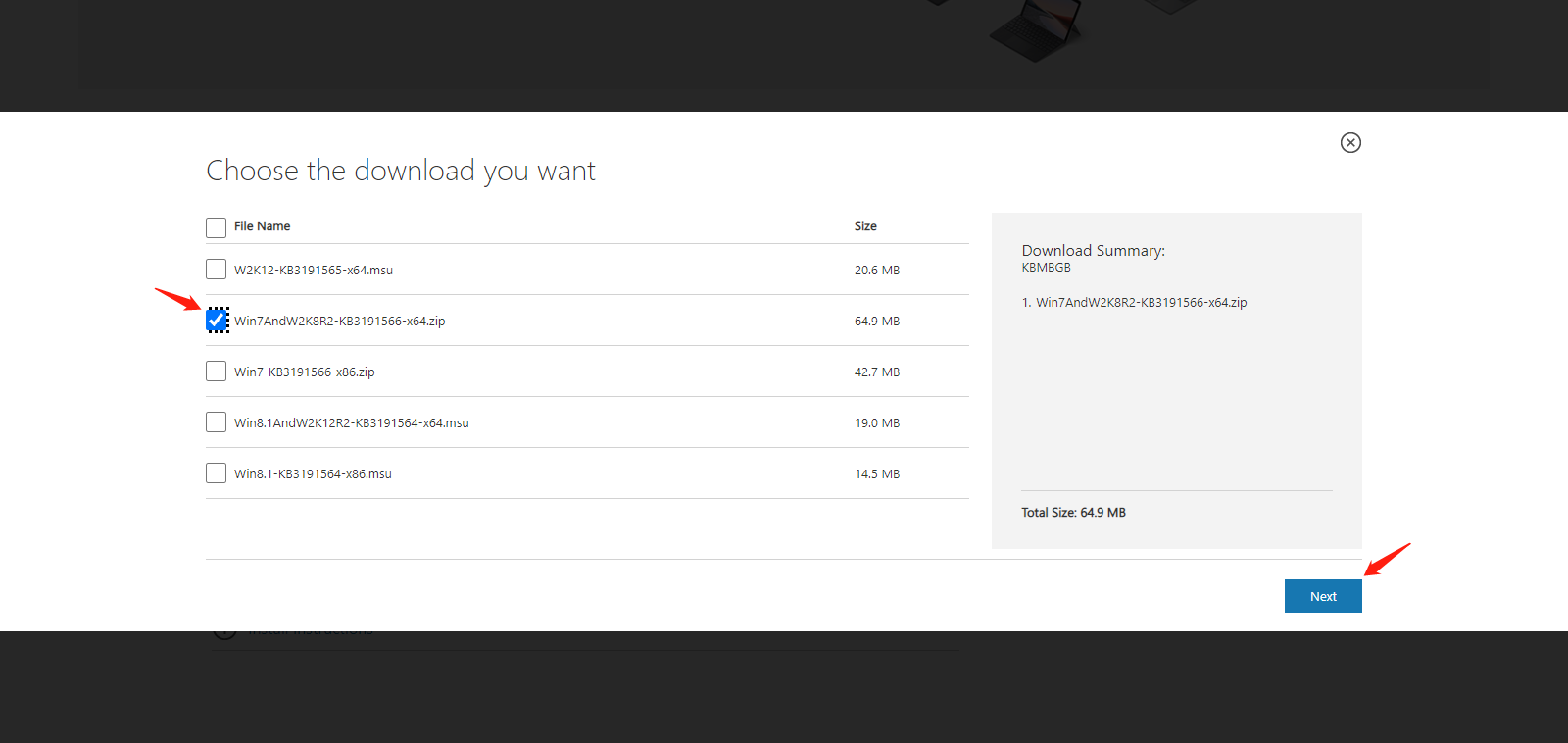Click the 'Choose the download you want' heading
The width and height of the screenshot is (1568, 743).
pyautogui.click(x=401, y=171)
